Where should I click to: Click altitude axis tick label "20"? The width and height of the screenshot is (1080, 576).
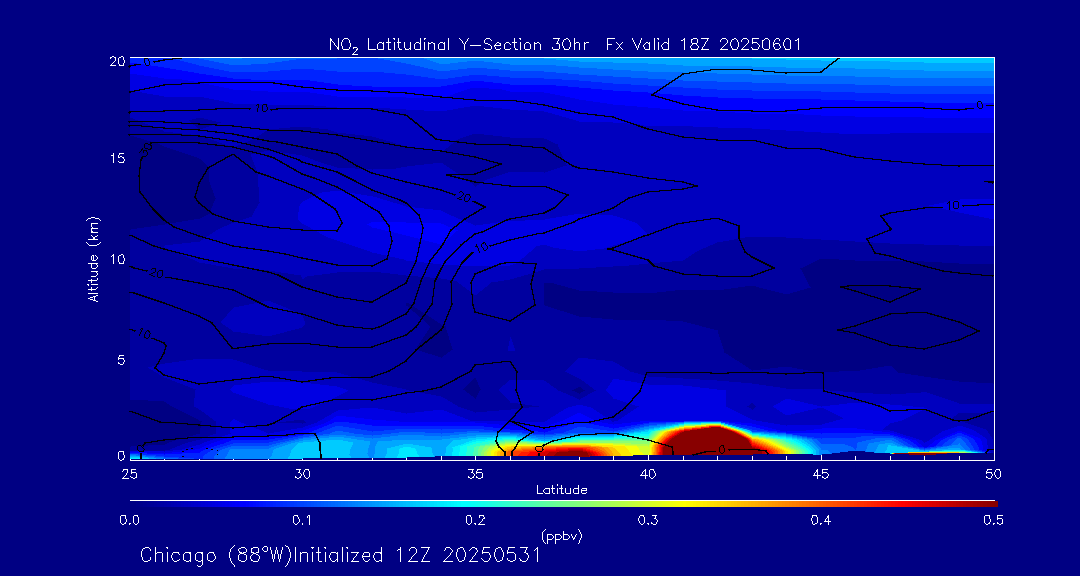click(118, 61)
